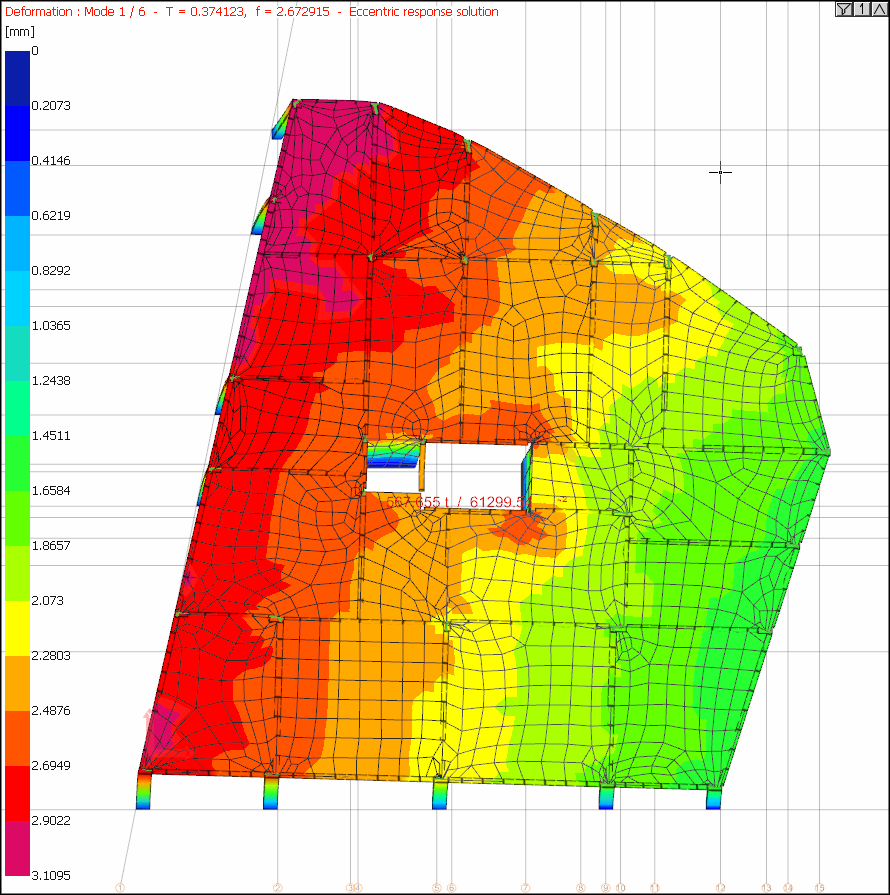The height and width of the screenshot is (895, 890).
Task: Select grid axis marker 2
Action: tap(278, 887)
